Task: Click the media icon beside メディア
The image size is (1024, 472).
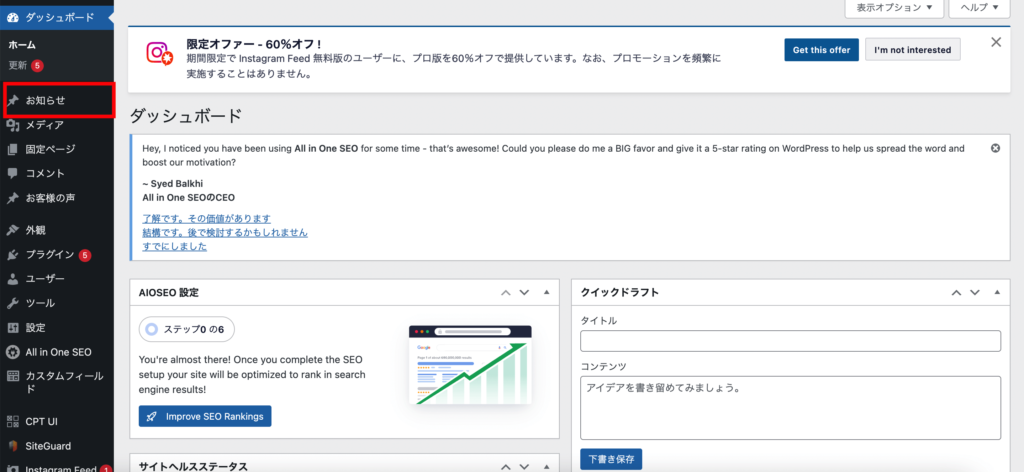Action: [x=12, y=125]
